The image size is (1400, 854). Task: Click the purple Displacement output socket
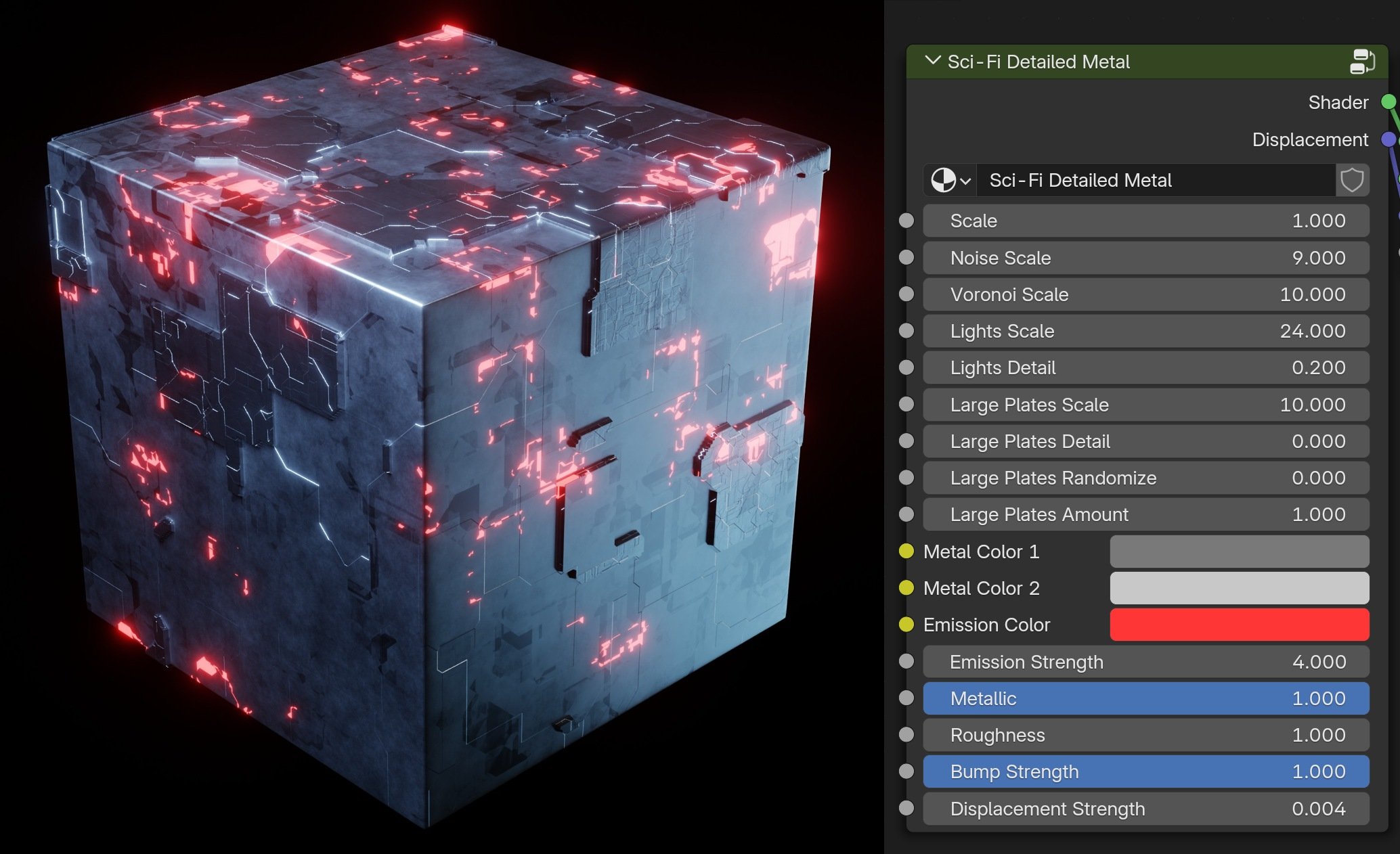coord(1388,139)
